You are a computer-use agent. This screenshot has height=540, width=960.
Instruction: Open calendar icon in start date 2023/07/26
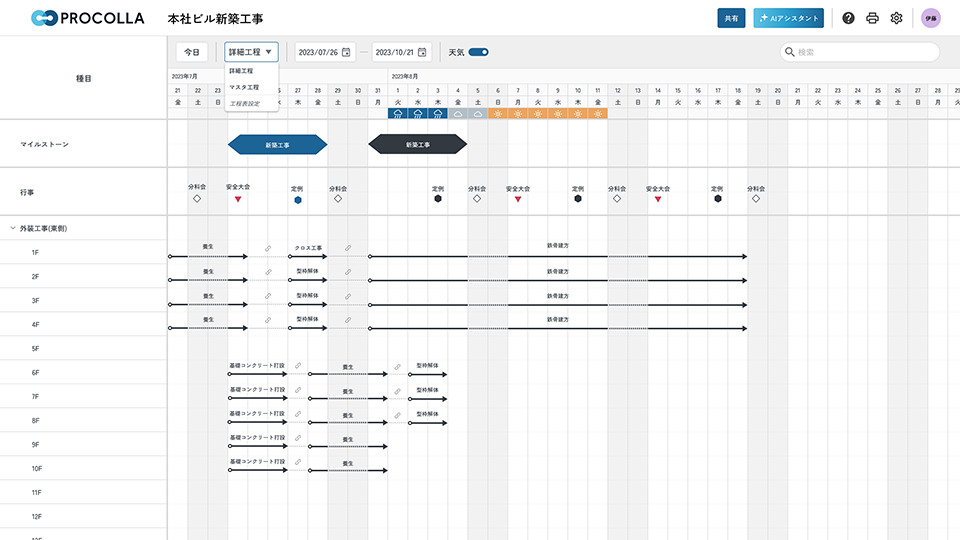pos(346,52)
